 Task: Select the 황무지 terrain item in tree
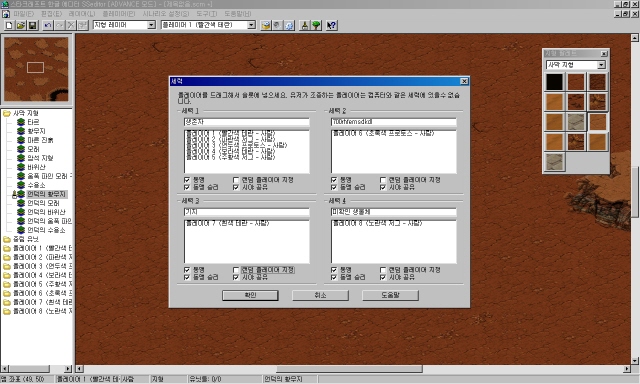click(36, 131)
